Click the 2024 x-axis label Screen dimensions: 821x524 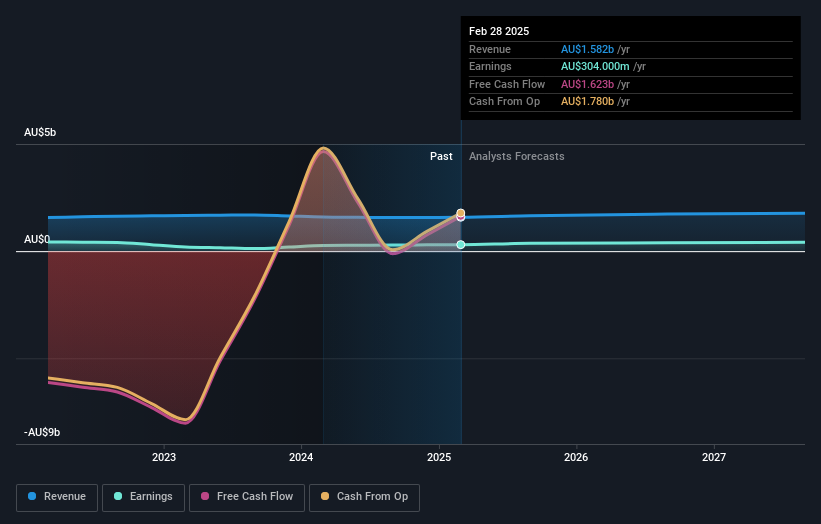[301, 457]
